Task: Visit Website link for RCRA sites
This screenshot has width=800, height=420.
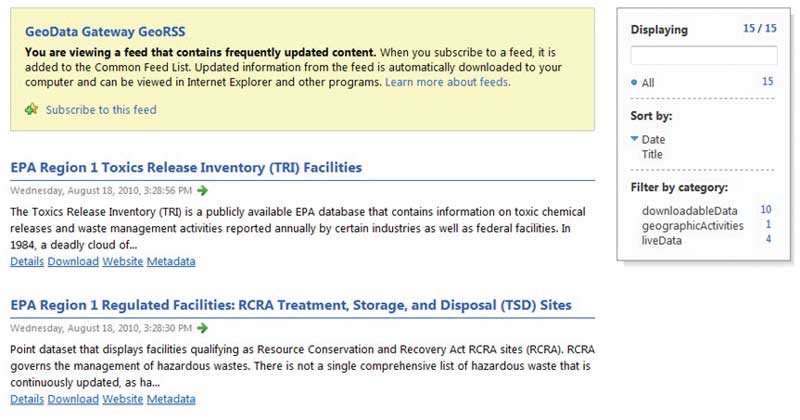Action: [123, 399]
